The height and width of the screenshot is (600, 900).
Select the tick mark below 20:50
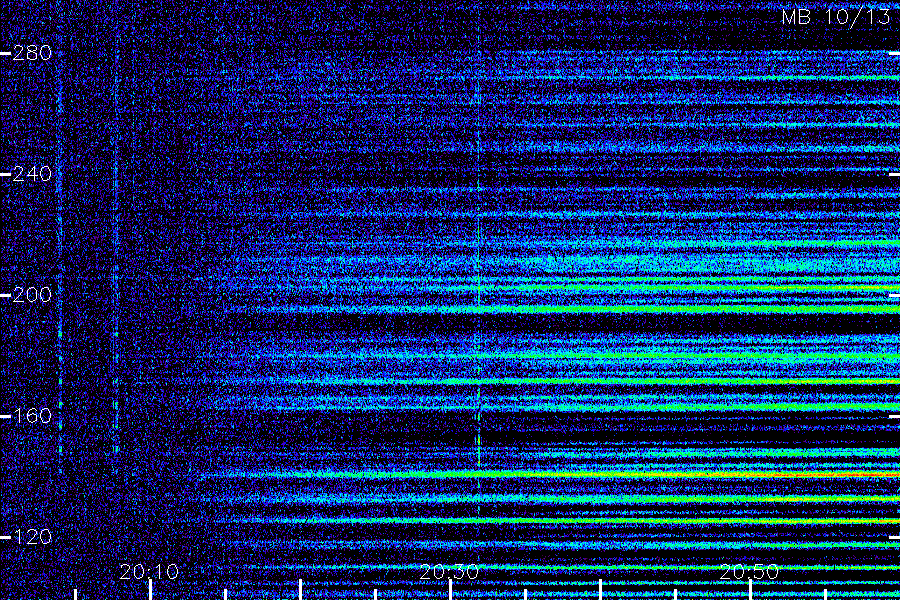pyautogui.click(x=750, y=590)
